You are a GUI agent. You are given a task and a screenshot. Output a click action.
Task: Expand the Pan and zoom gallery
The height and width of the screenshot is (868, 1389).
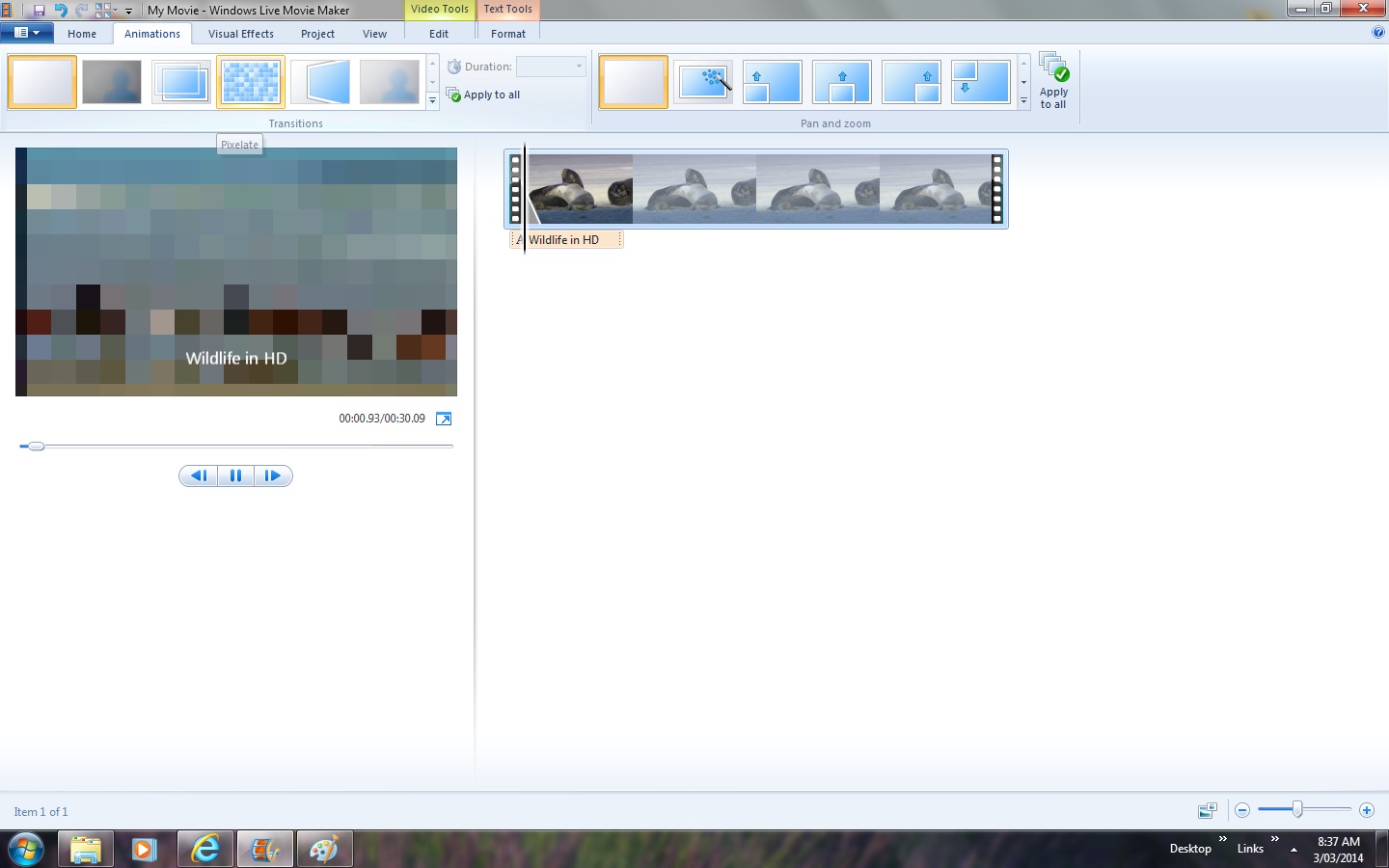[x=1023, y=100]
